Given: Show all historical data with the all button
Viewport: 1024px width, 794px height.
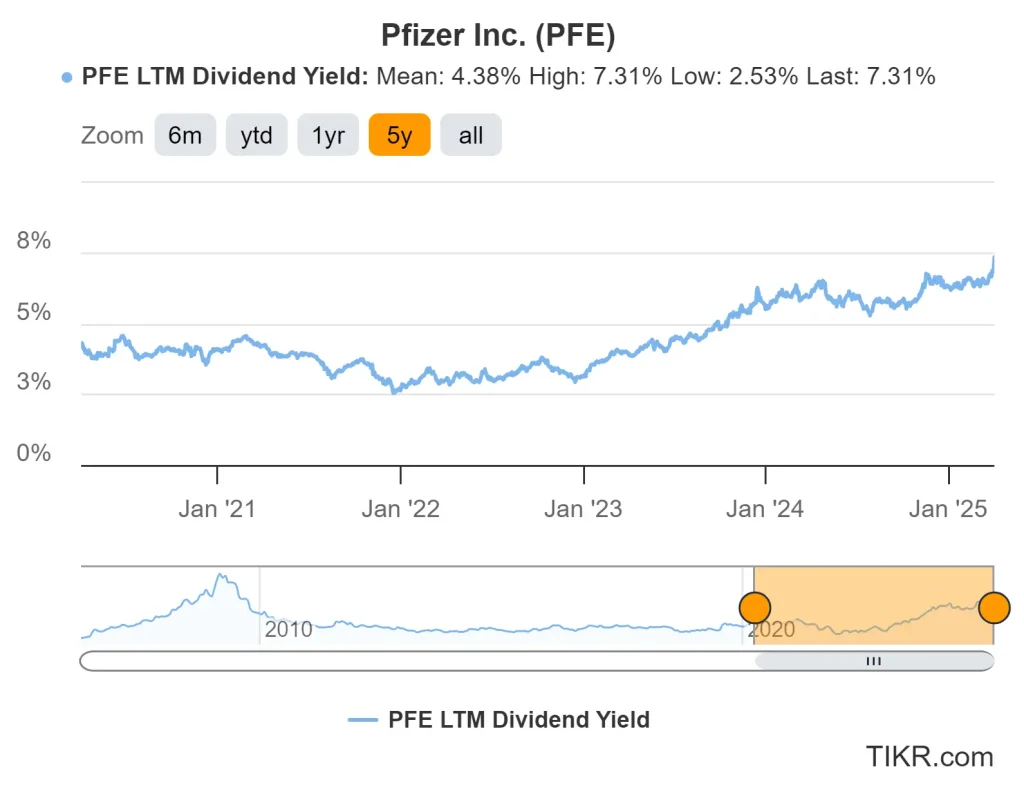Looking at the screenshot, I should click(471, 135).
